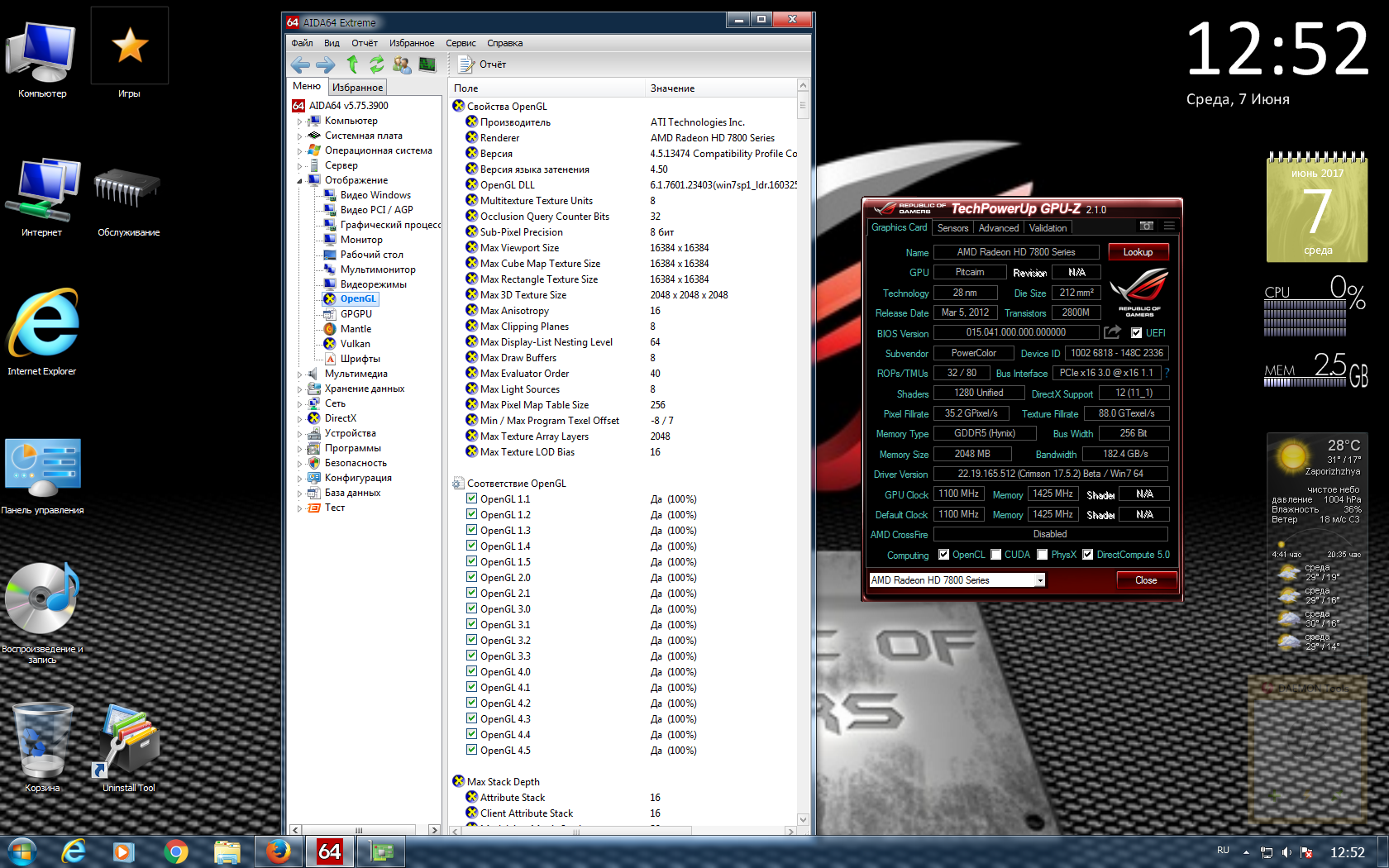Select the GPGPU tree item
Image resolution: width=1389 pixels, height=868 pixels.
tap(356, 314)
